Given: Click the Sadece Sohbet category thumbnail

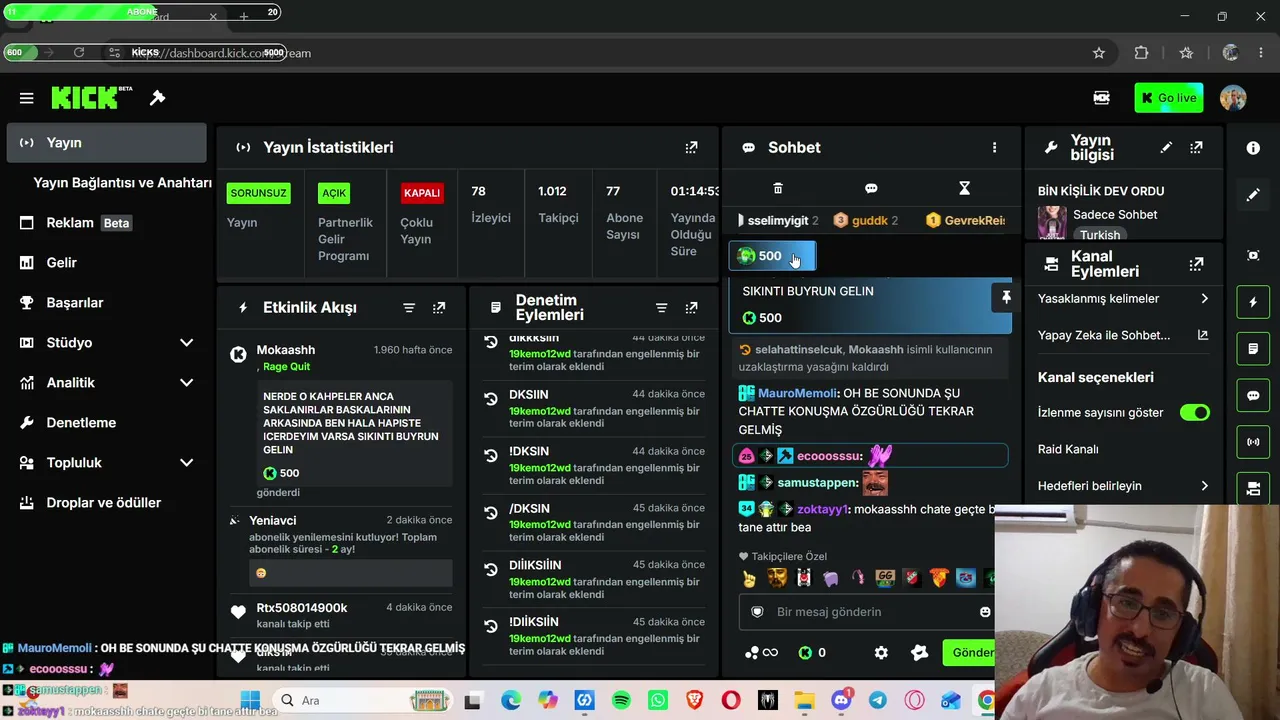Looking at the screenshot, I should pyautogui.click(x=1052, y=222).
